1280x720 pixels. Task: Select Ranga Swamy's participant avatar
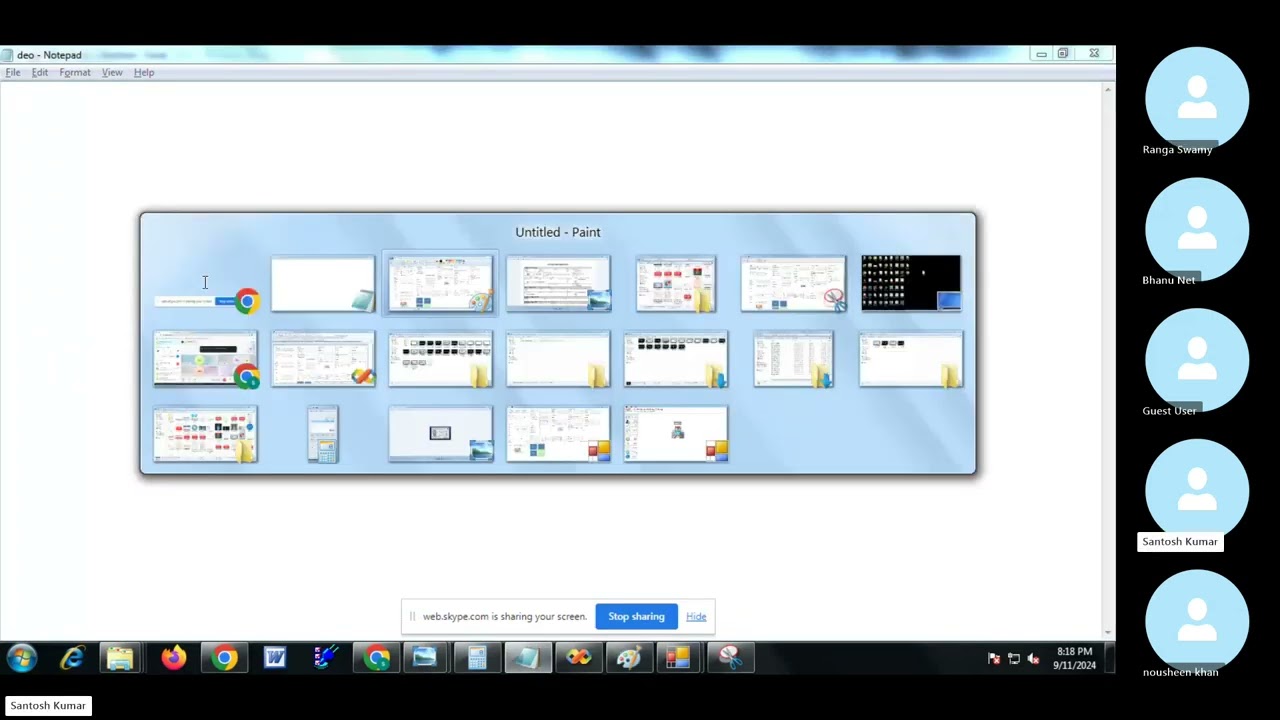coord(1197,99)
